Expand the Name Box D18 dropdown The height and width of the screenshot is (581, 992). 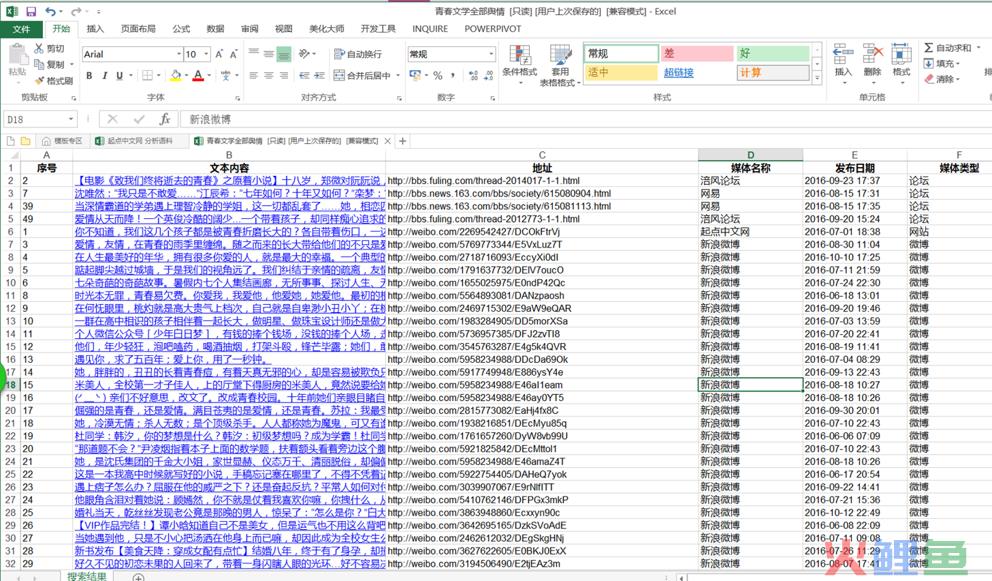71,119
